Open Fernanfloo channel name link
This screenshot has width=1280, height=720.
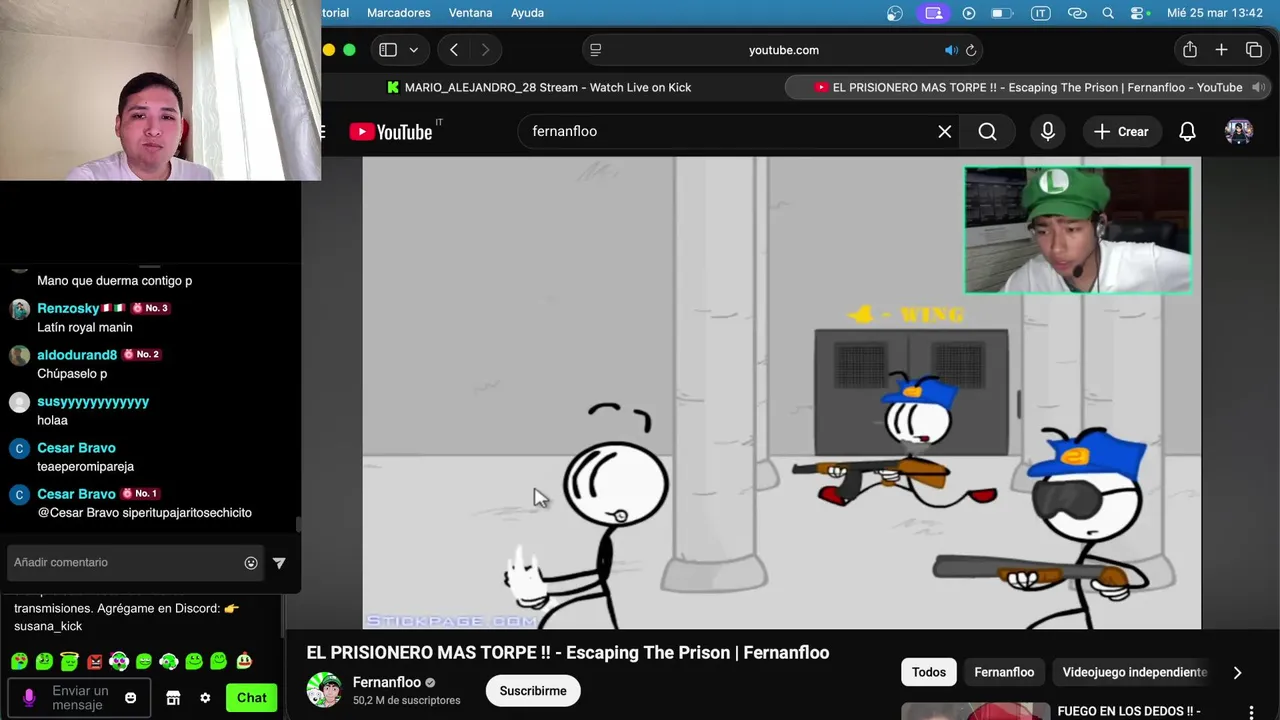(387, 682)
